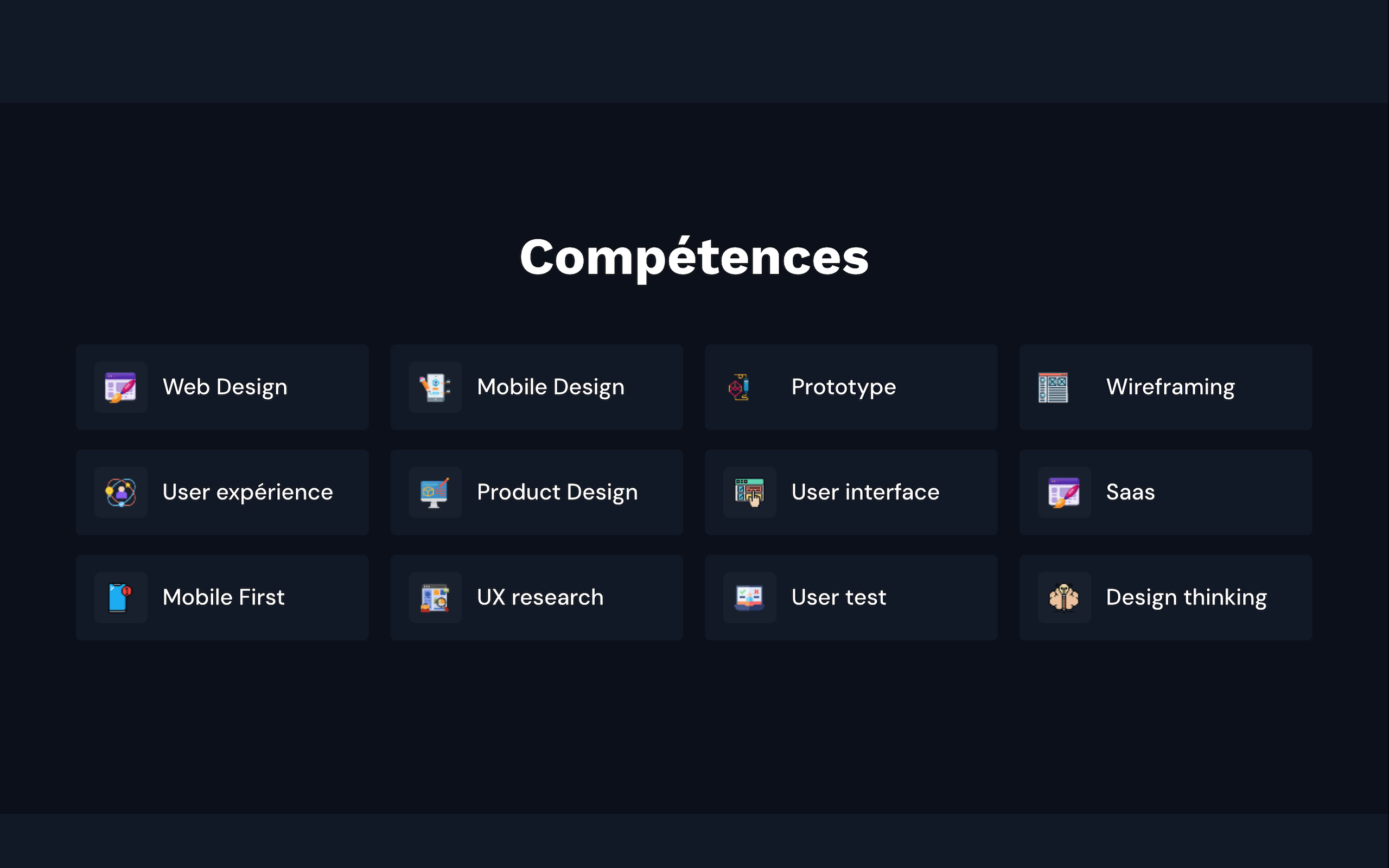The height and width of the screenshot is (868, 1389).
Task: Select the Mobile Design label
Action: point(550,387)
